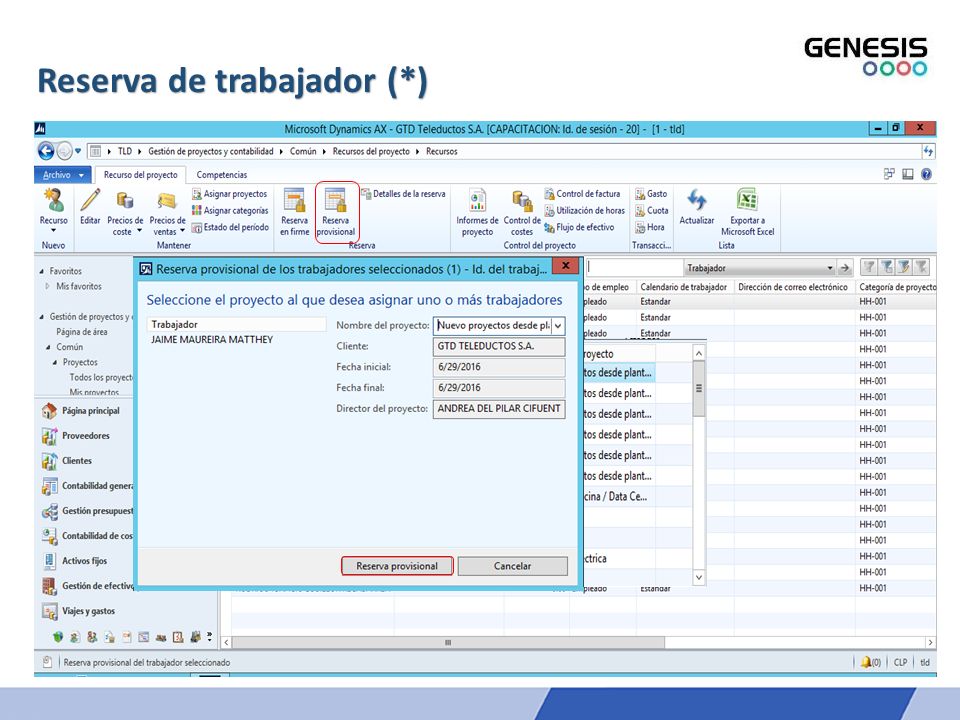Close the Reserva provisional dialog
Image resolution: width=960 pixels, height=720 pixels.
(x=566, y=266)
